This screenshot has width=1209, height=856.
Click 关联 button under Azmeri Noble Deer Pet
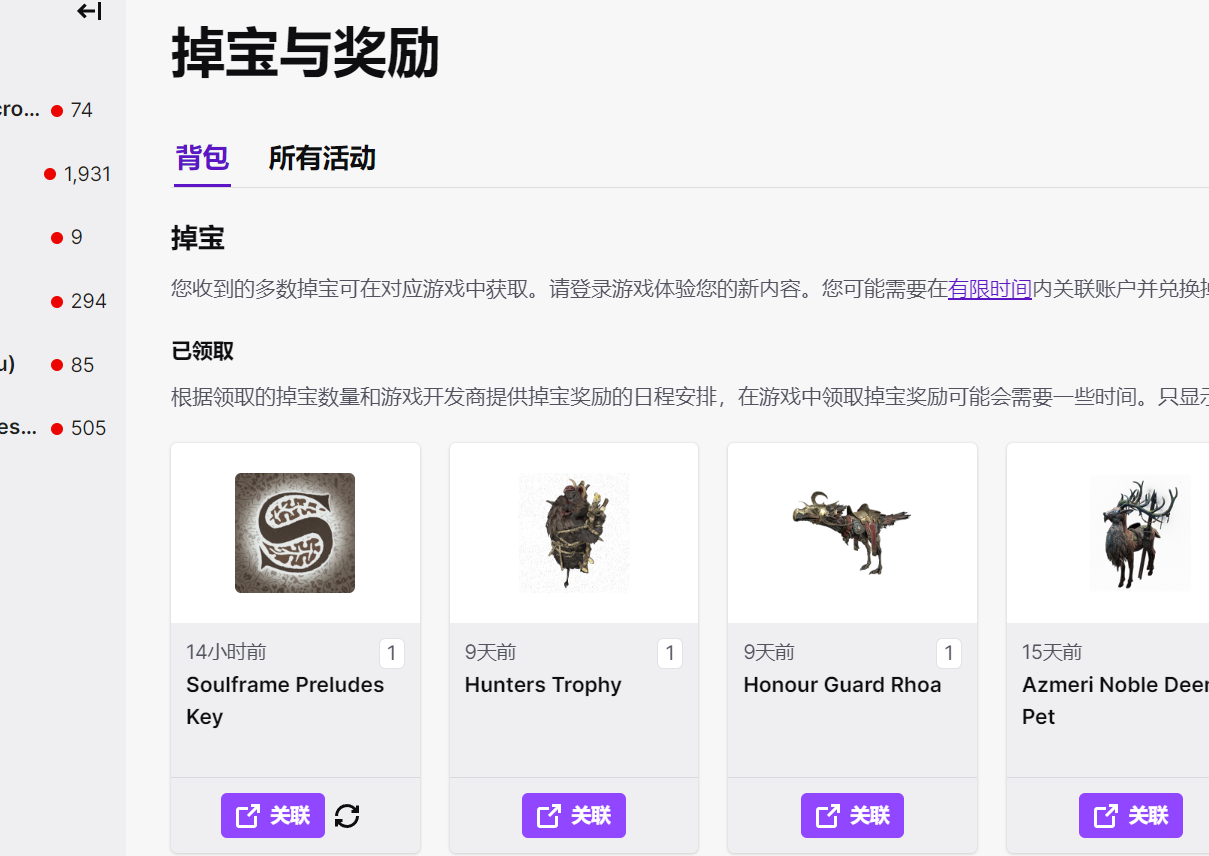1131,816
